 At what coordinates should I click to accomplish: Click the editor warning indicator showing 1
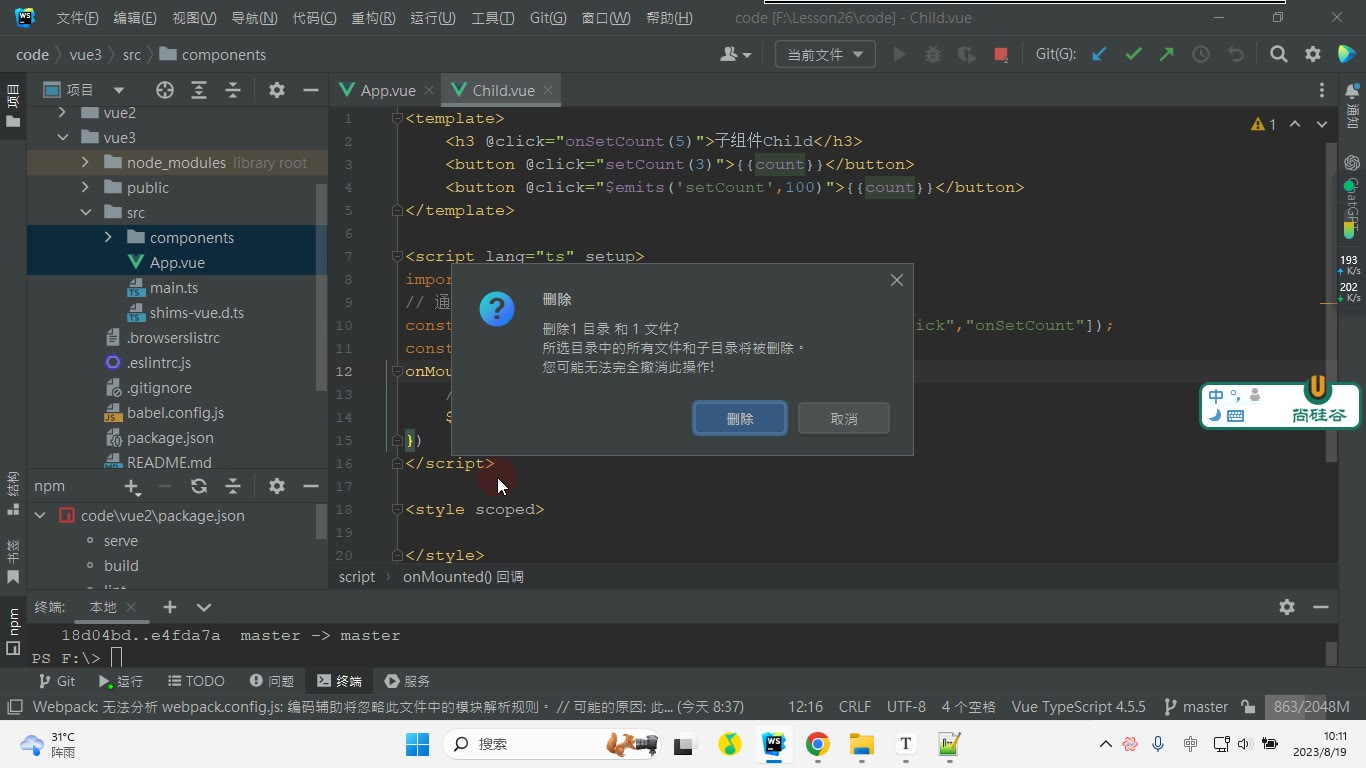click(1263, 125)
